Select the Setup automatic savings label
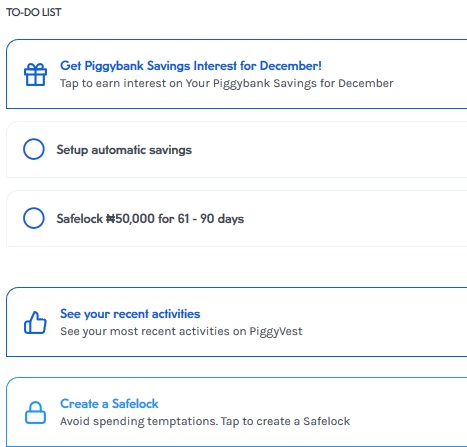The width and height of the screenshot is (467, 447). tap(124, 150)
